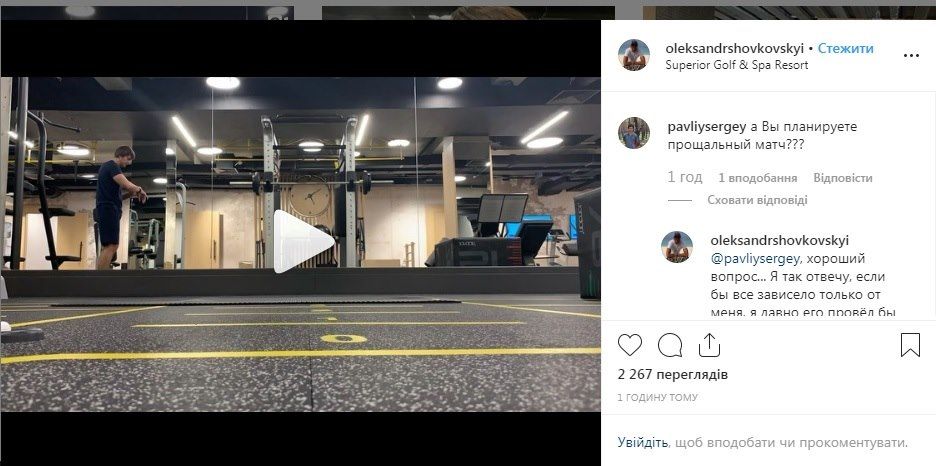
Task: Open oleksandrshovkovskyi username in reply
Action: coord(780,240)
